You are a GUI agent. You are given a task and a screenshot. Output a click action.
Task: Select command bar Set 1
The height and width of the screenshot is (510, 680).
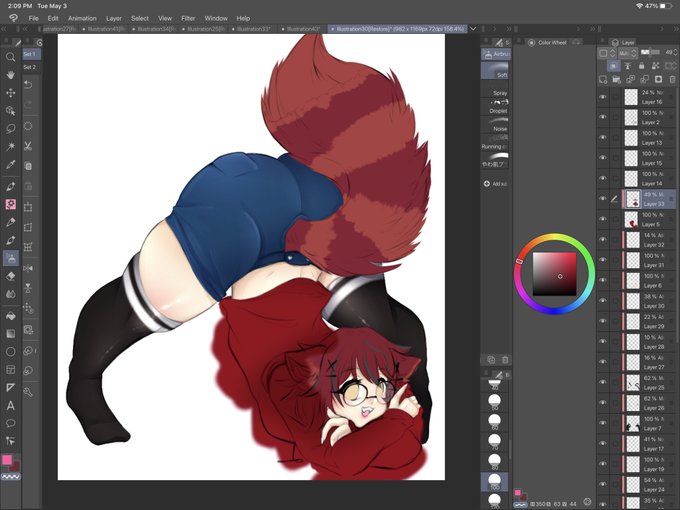(x=32, y=54)
